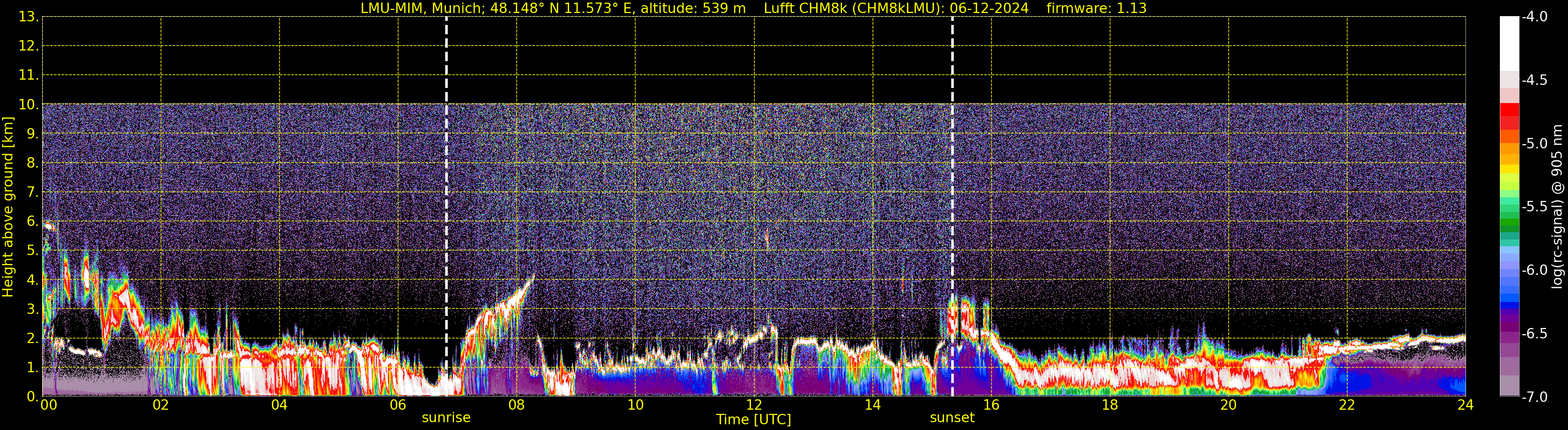Click the '-7.0' colorbar tick label
The width and height of the screenshot is (1568, 430).
[1534, 397]
